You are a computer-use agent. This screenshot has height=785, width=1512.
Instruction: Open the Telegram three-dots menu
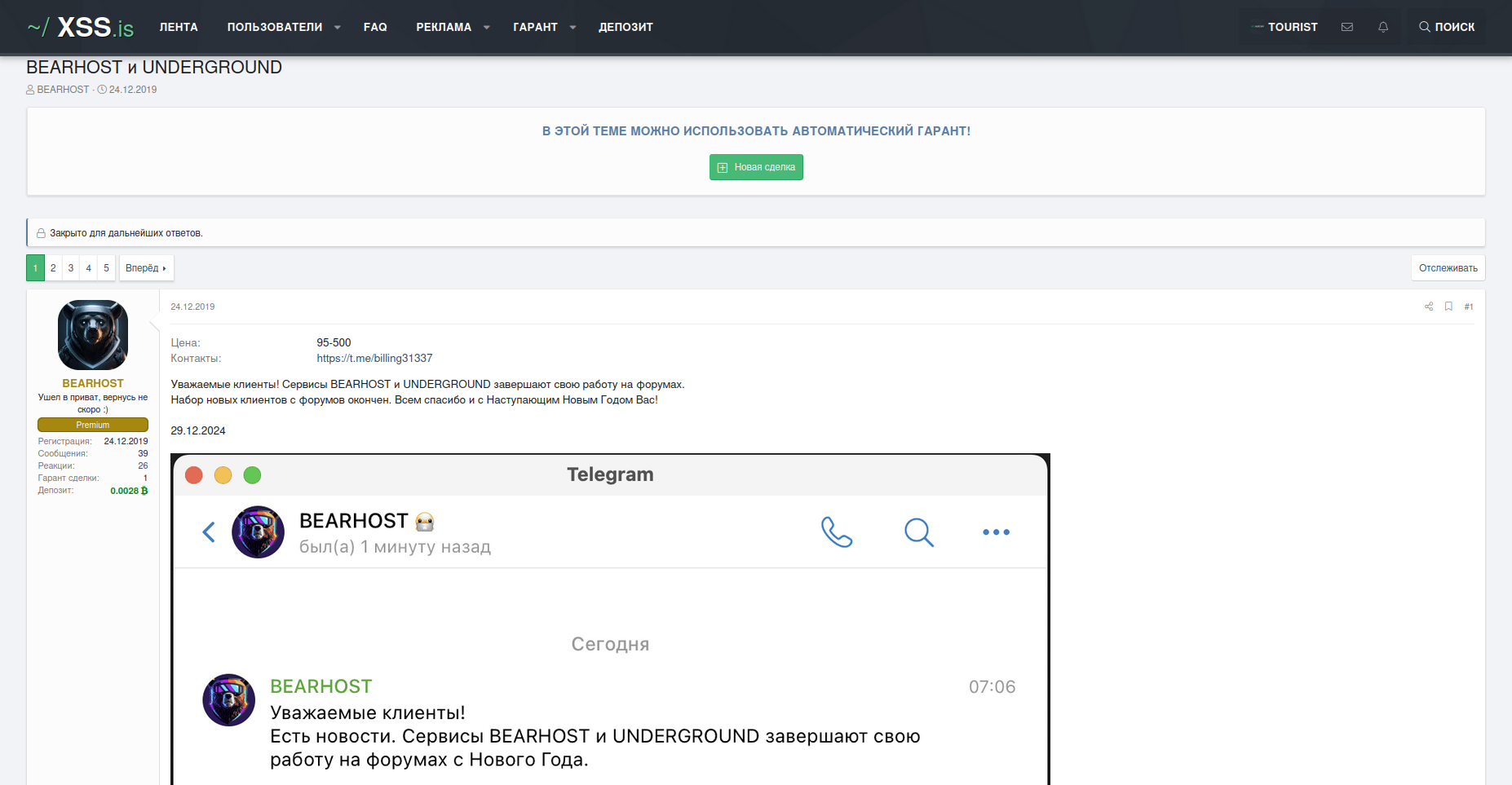[996, 532]
